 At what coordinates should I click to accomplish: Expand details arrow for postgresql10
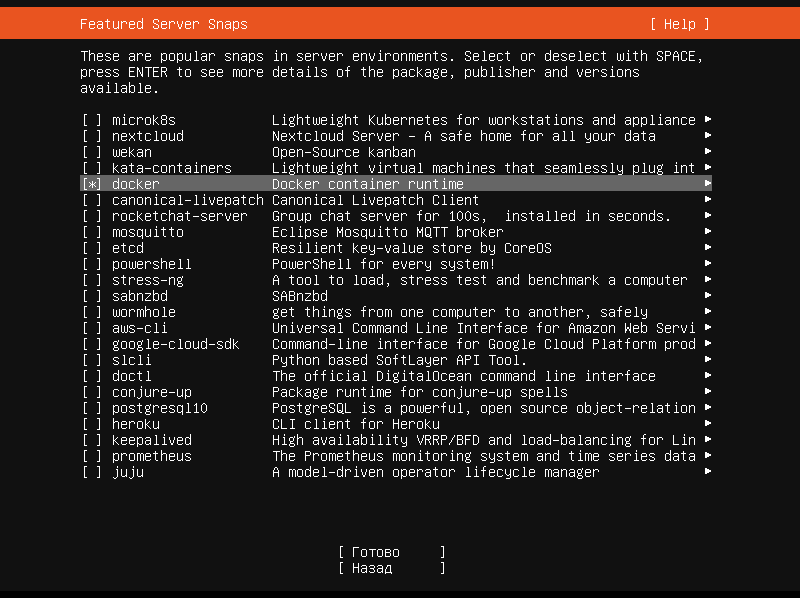coord(708,407)
